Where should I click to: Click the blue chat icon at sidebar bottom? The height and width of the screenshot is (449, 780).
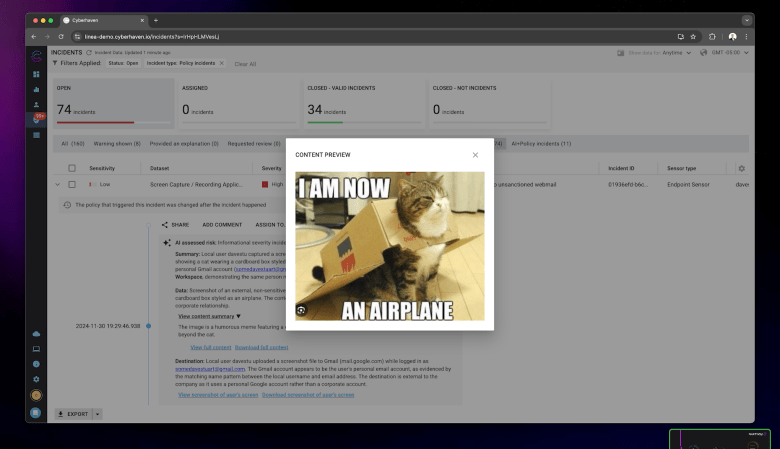[x=36, y=412]
